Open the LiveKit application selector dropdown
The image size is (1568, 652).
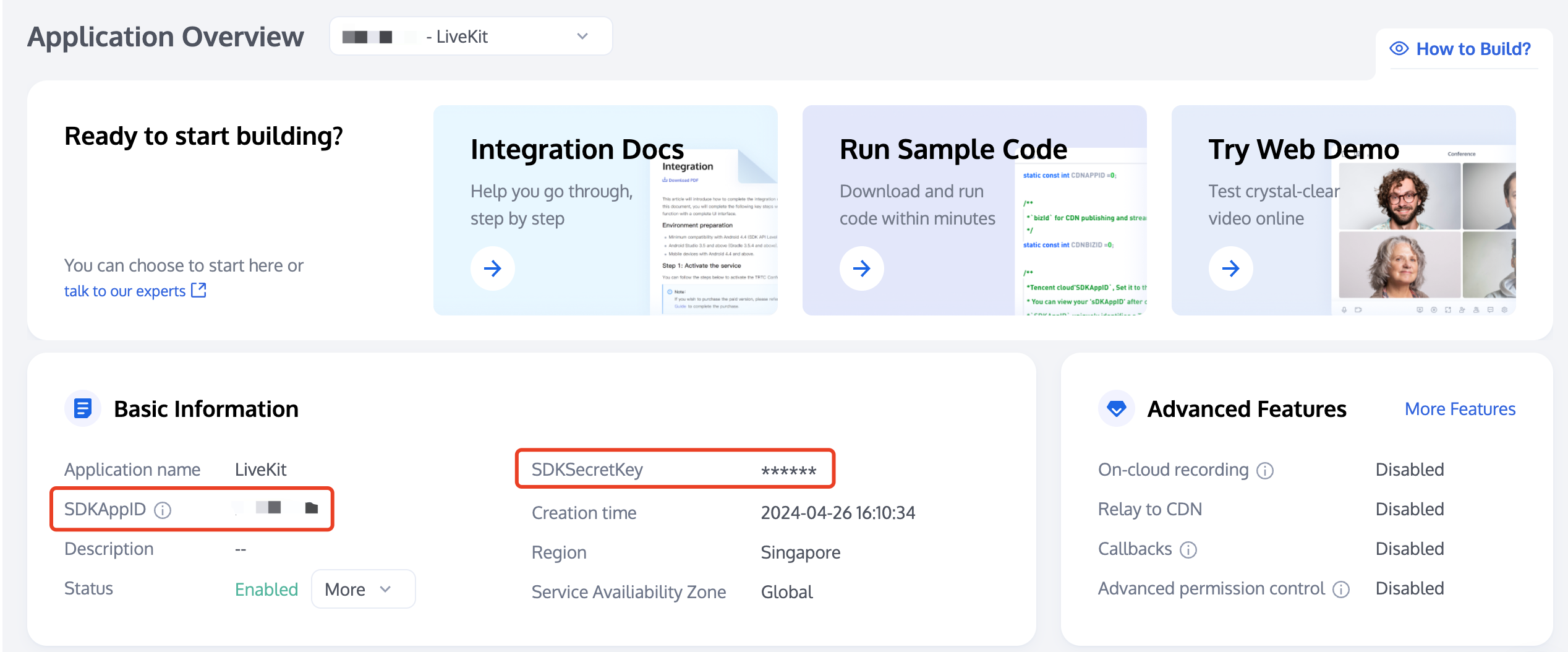470,36
